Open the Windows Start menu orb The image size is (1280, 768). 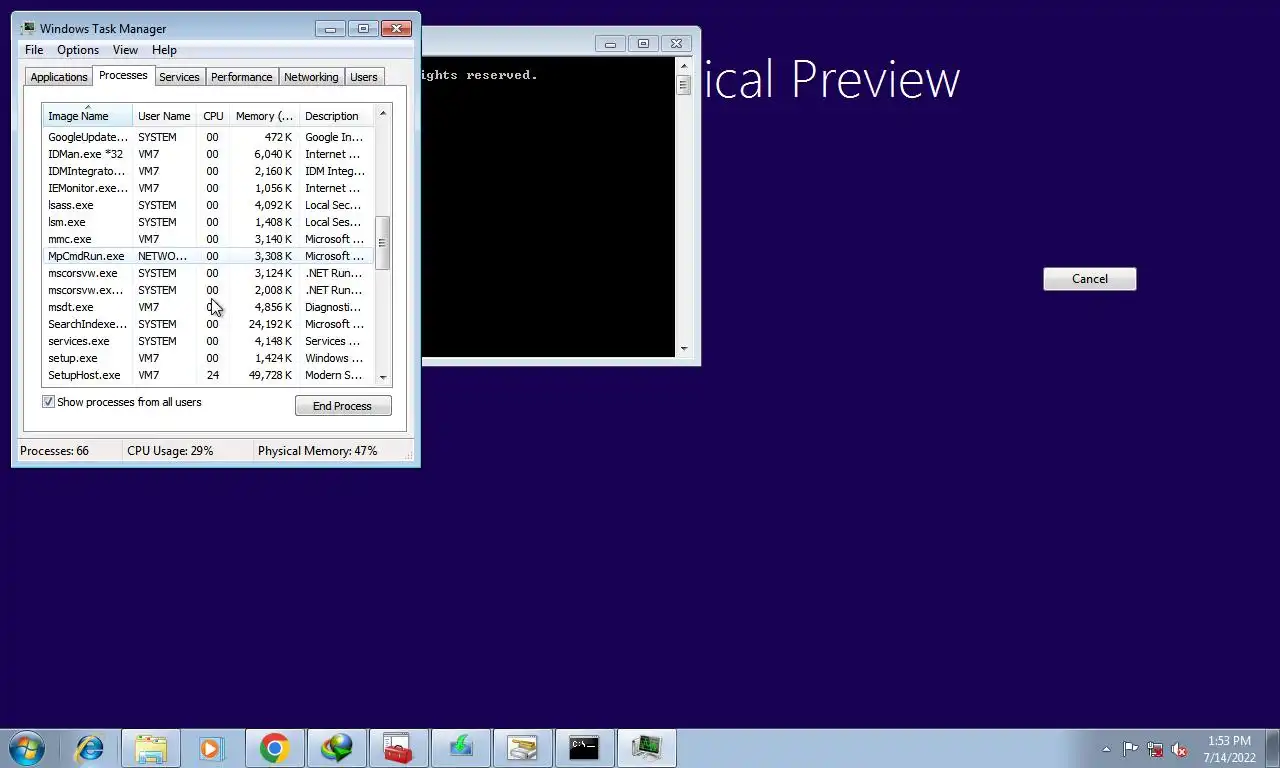27,748
